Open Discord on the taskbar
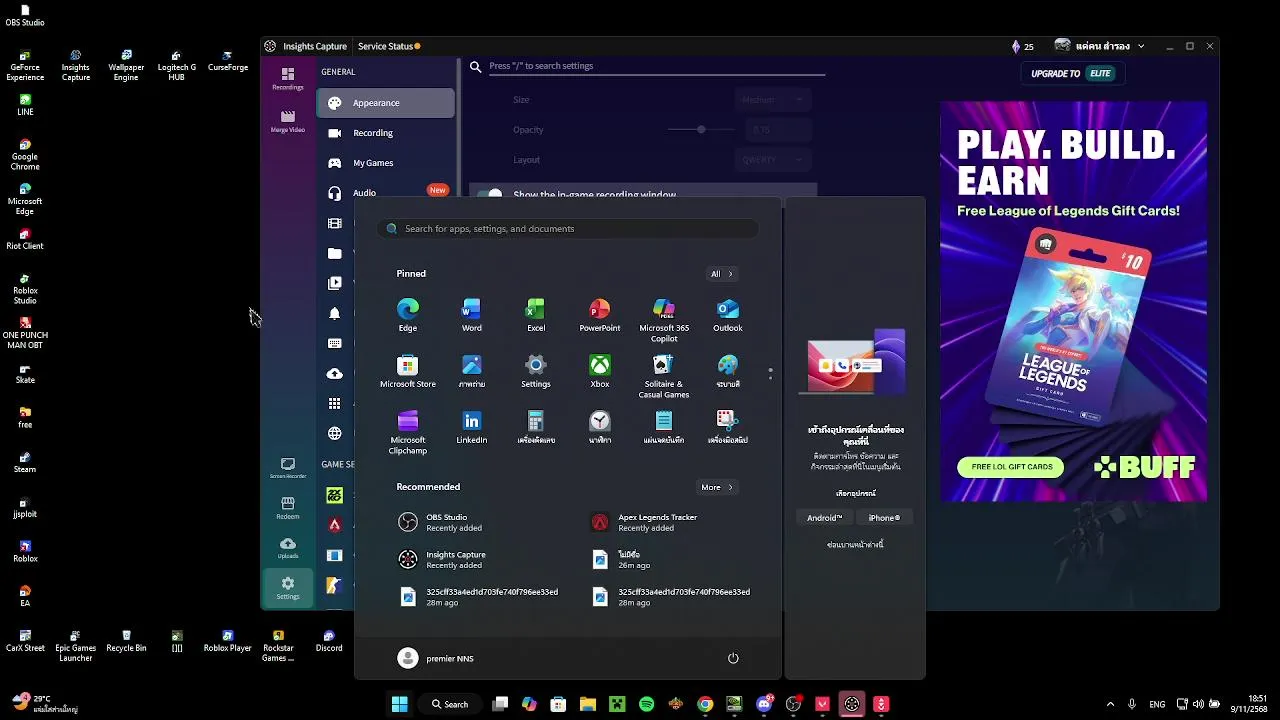The image size is (1280, 720). [x=764, y=704]
